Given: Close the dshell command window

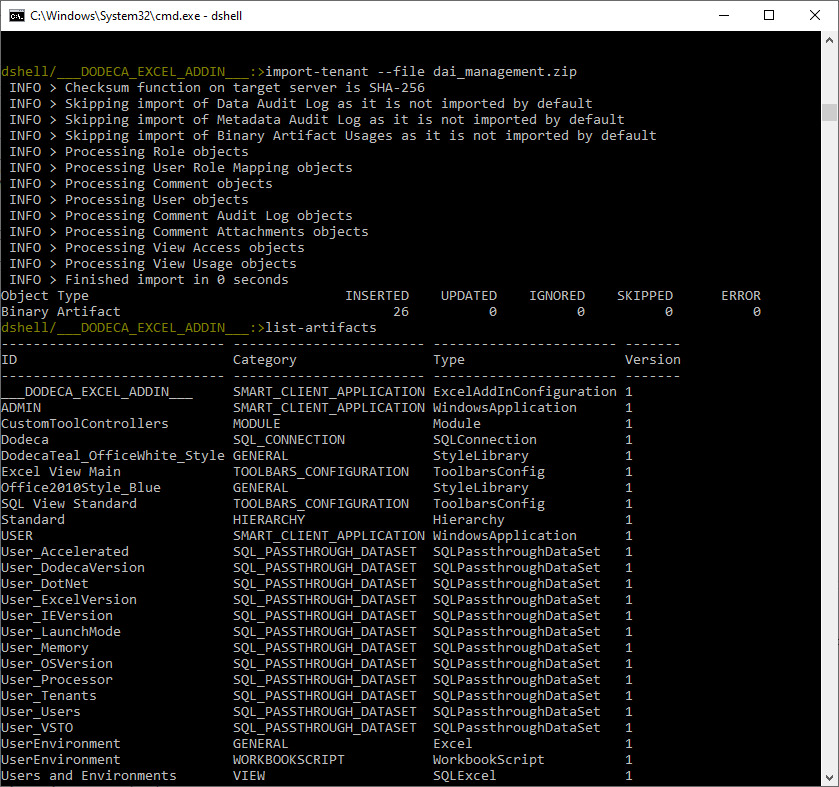Looking at the screenshot, I should coord(814,16).
